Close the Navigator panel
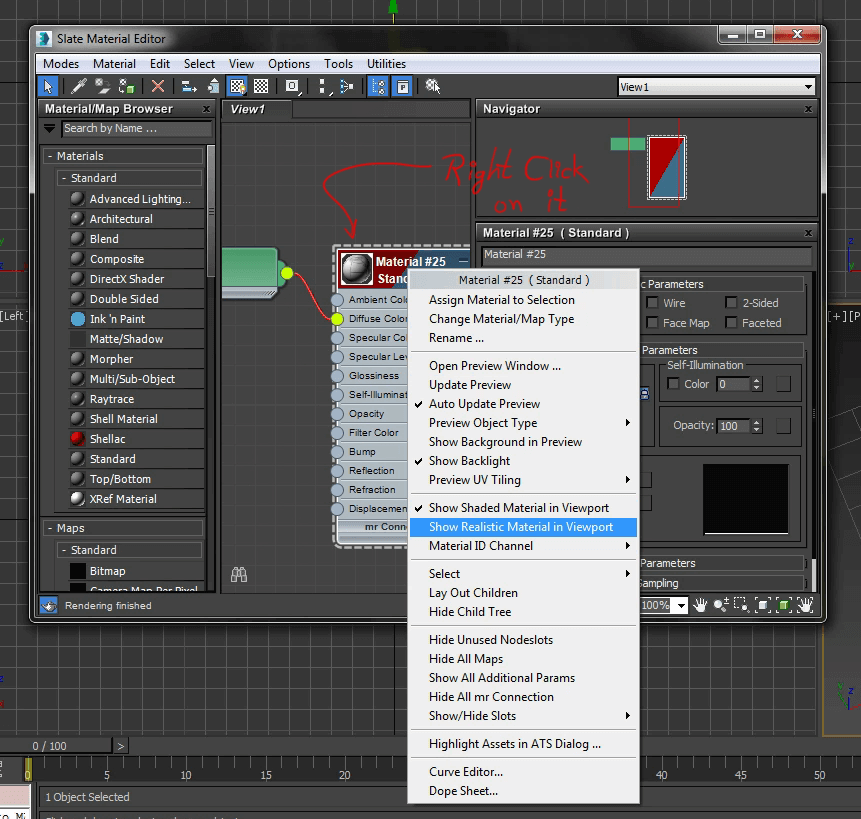This screenshot has width=861, height=819. (x=808, y=109)
